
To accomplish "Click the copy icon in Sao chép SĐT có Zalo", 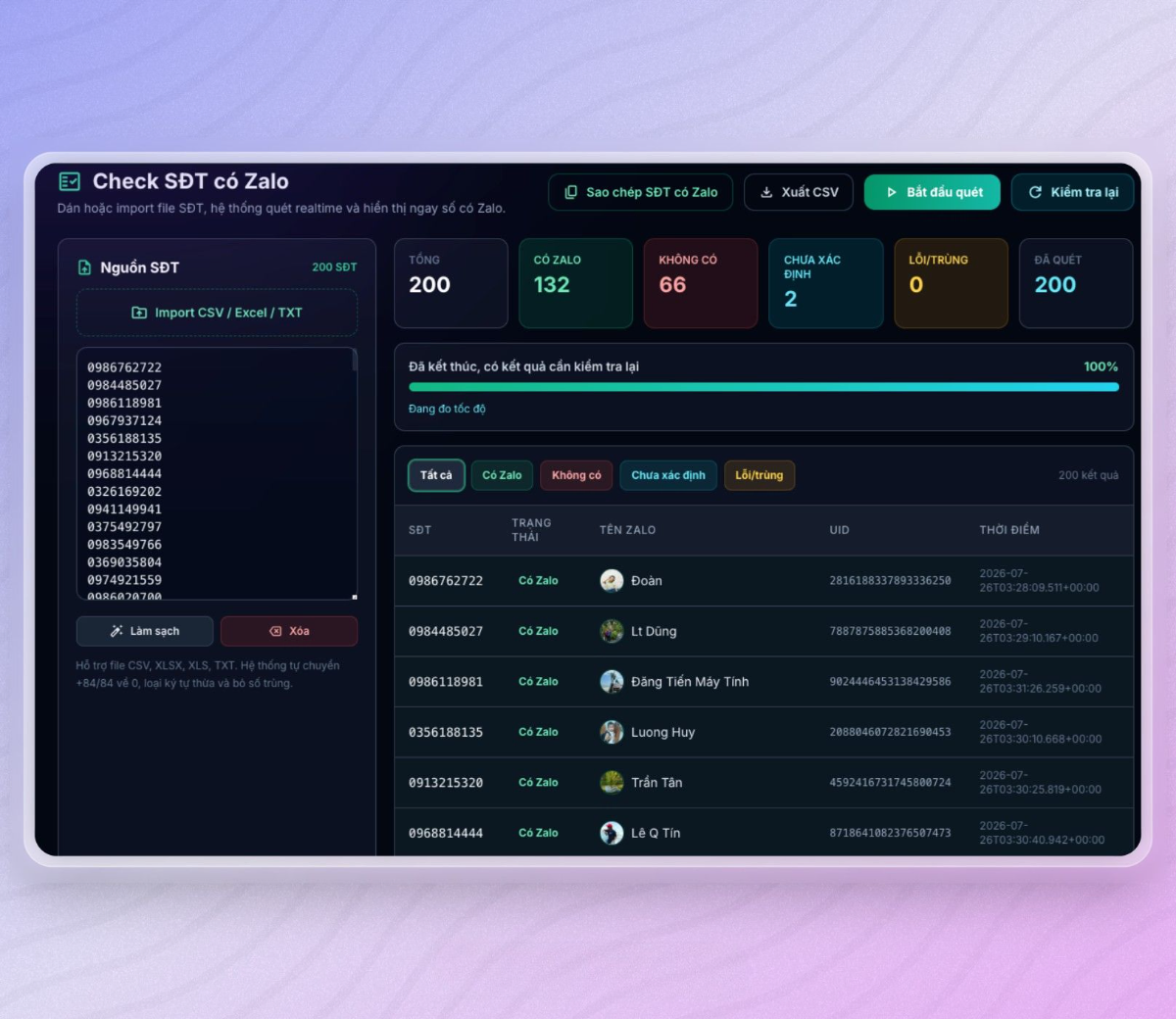I will (570, 192).
